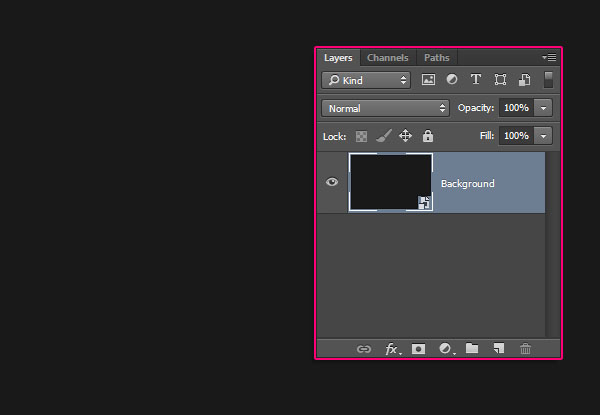Open the Normal blend mode dropdown

point(385,108)
